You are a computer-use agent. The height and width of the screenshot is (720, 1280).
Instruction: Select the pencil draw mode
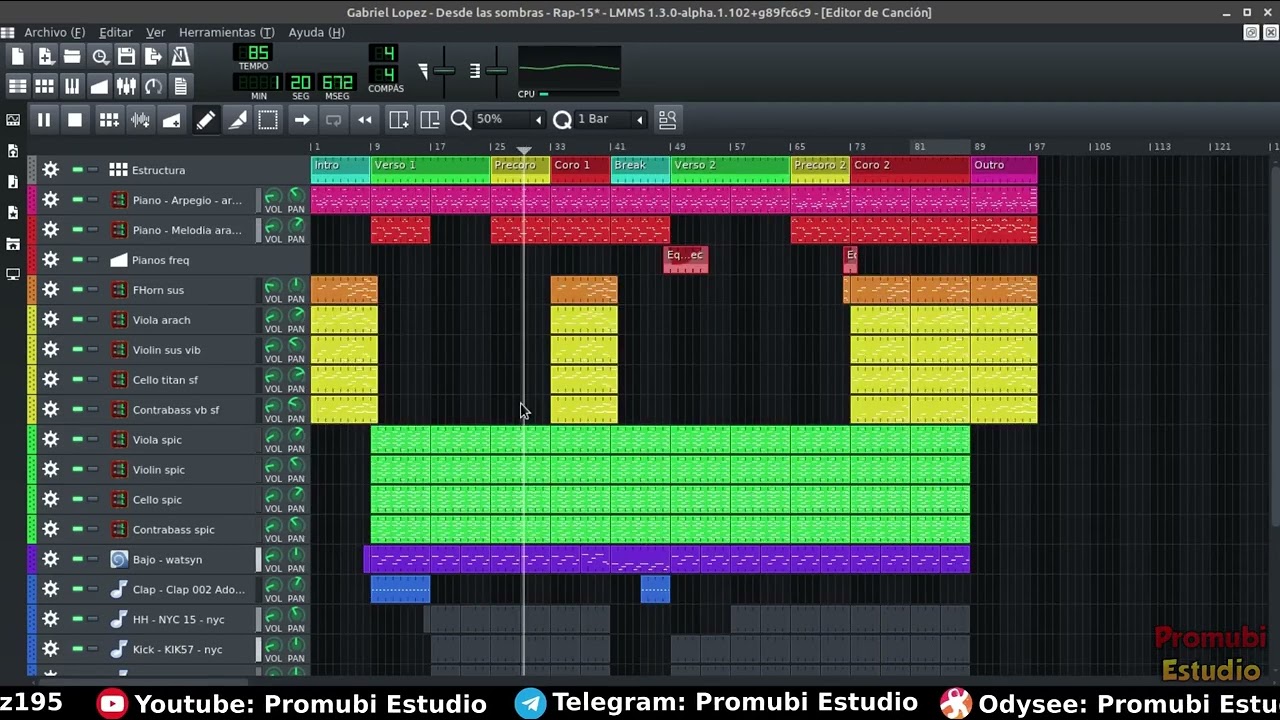point(205,120)
